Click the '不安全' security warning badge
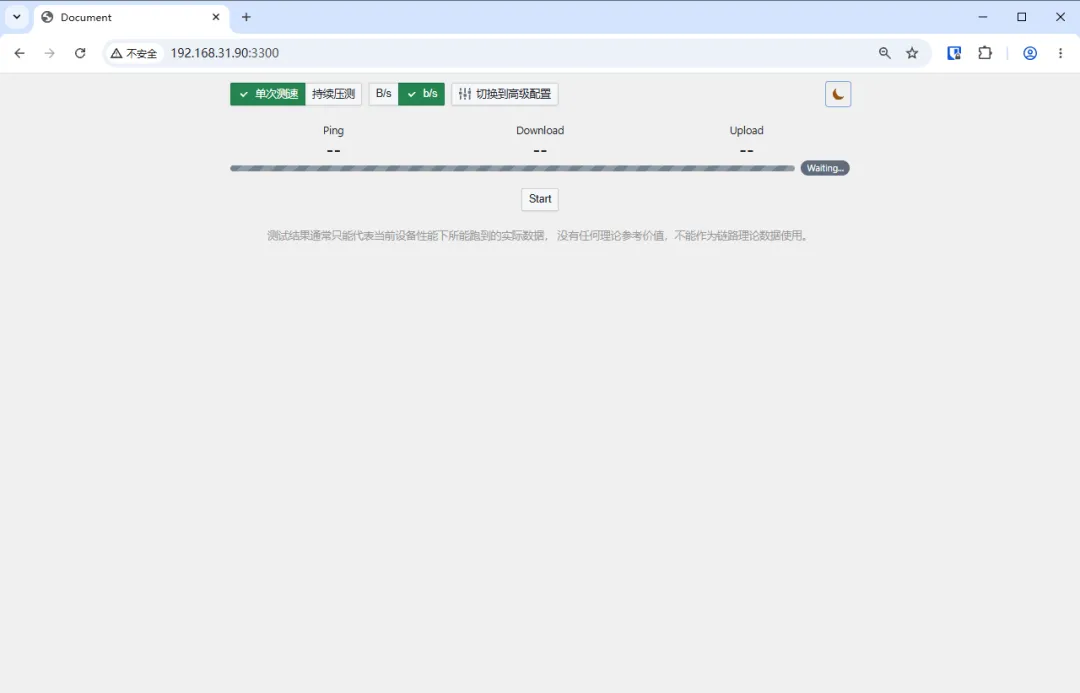Viewport: 1080px width, 693px height. (x=134, y=53)
